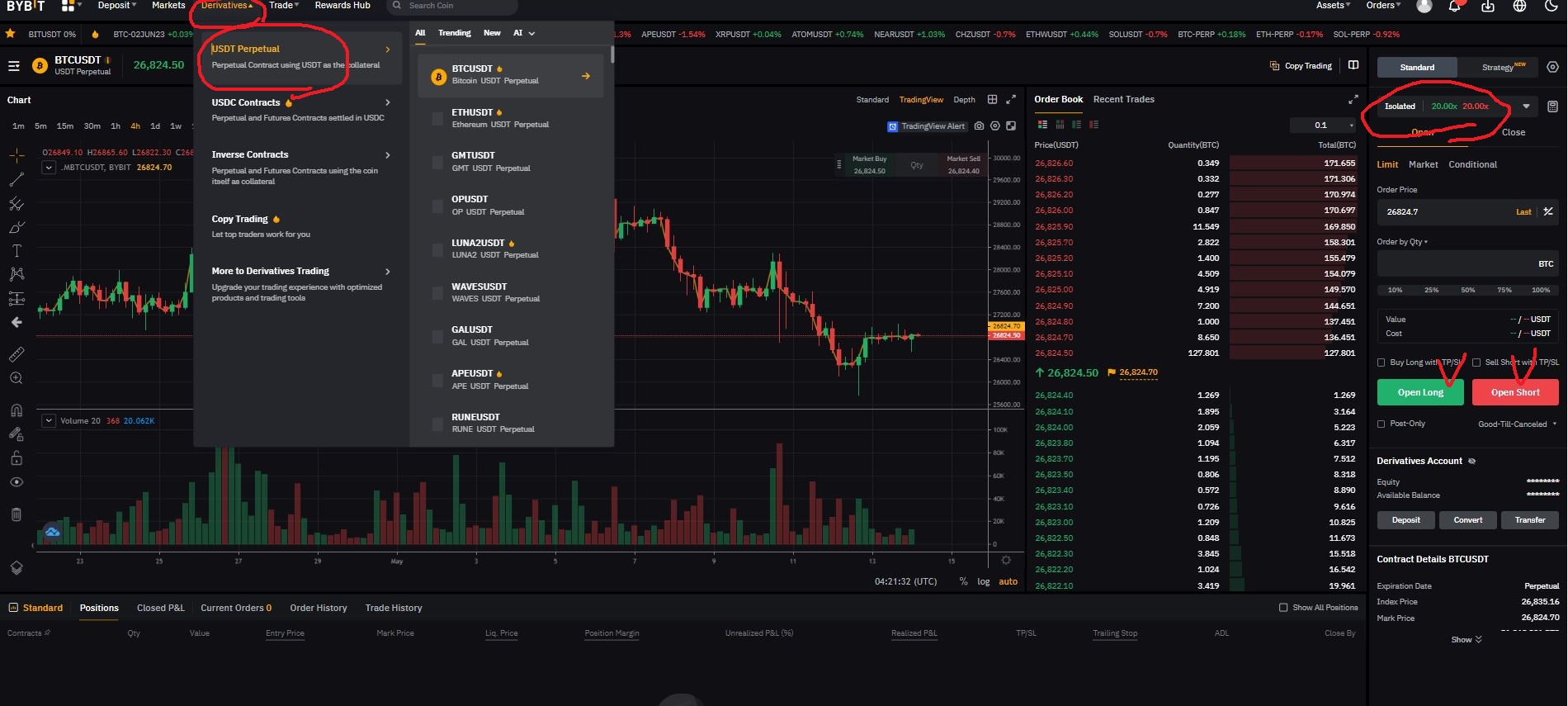Screen dimensions: 1568x706
Task: Expand the Assets menu
Action: (1334, 5)
